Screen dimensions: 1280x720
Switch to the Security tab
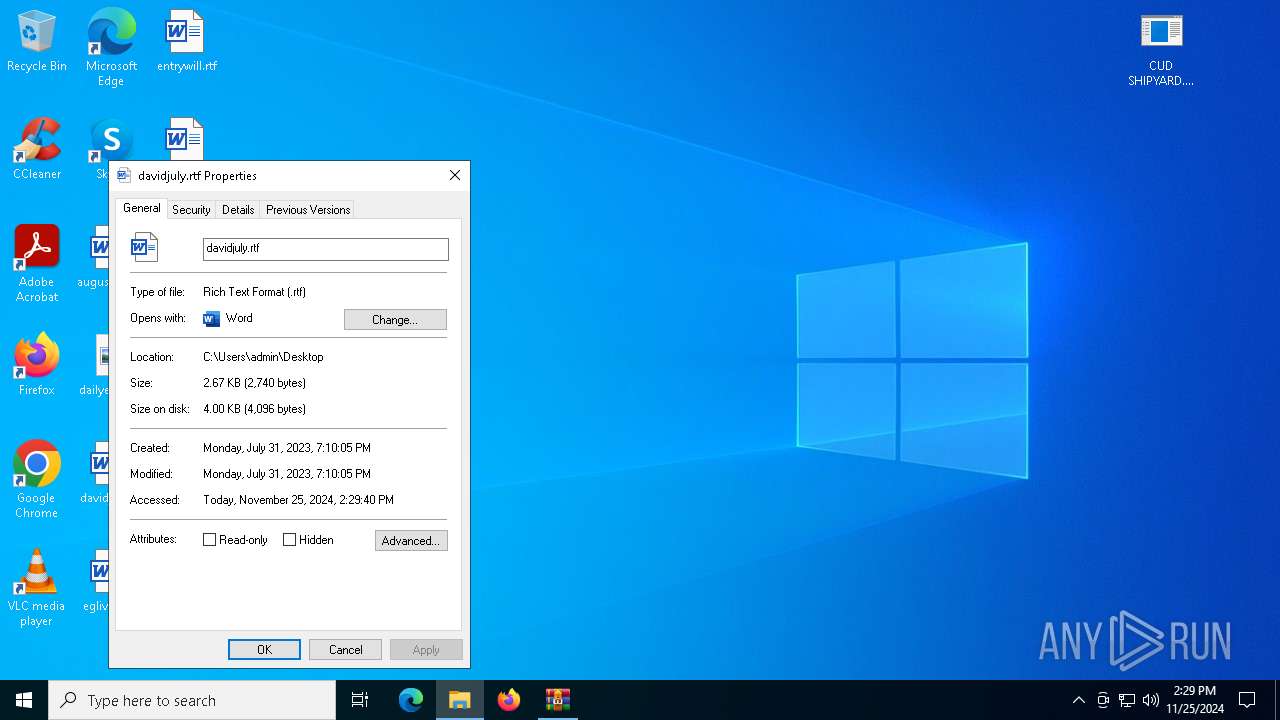tap(191, 210)
